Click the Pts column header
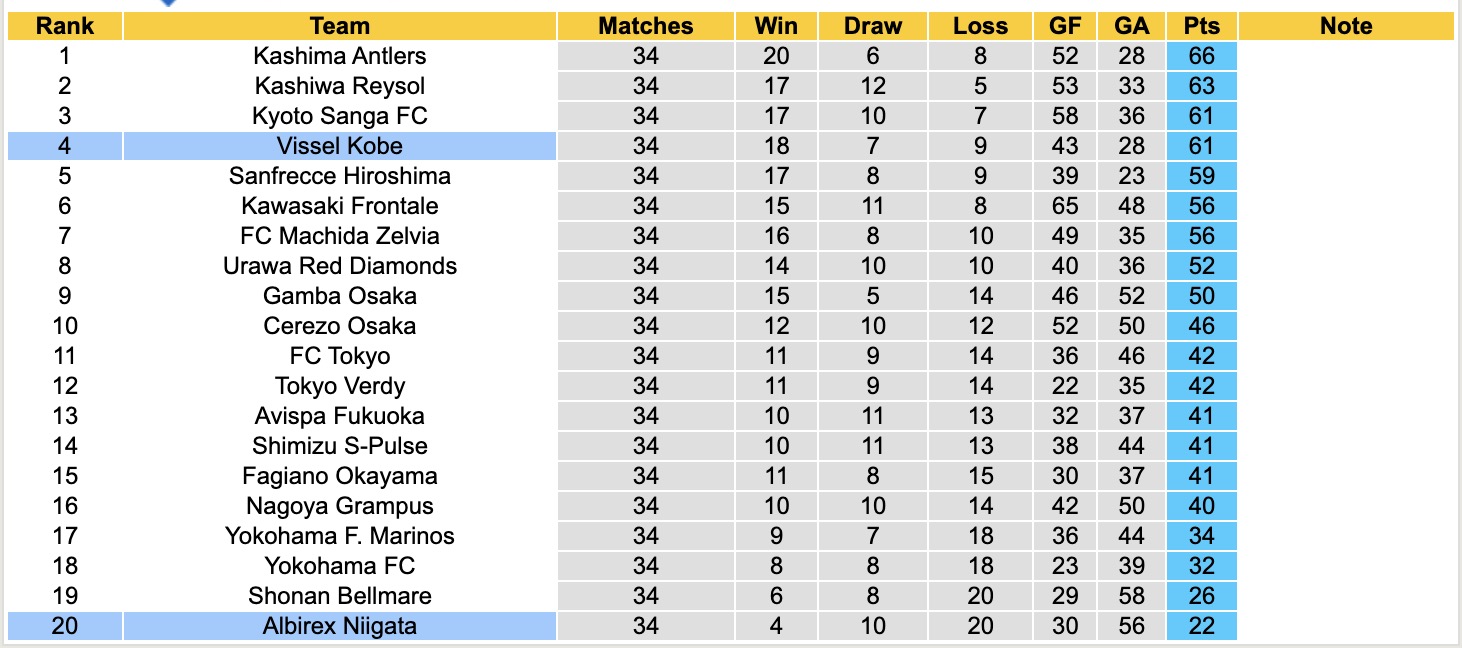Image resolution: width=1462 pixels, height=648 pixels. (1201, 26)
